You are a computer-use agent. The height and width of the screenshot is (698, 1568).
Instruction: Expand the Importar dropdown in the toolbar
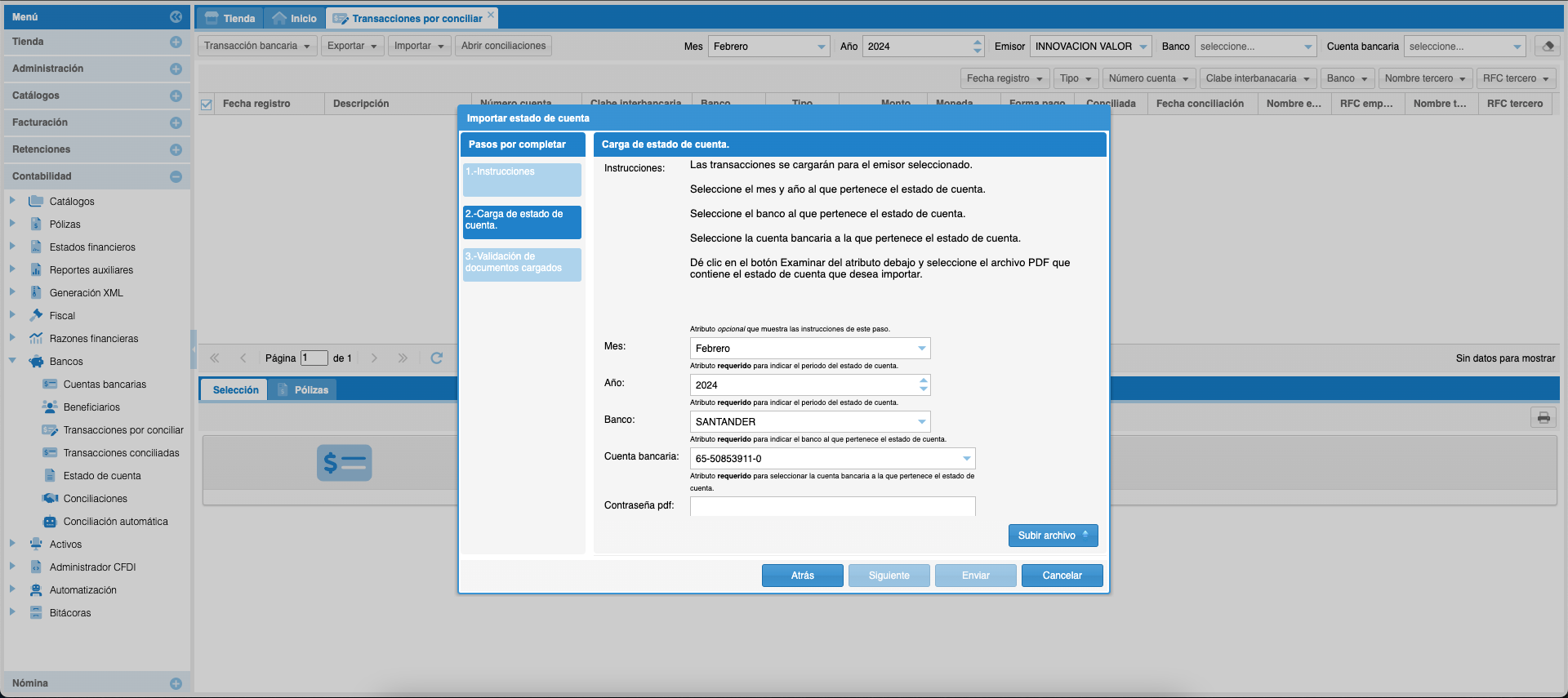coord(419,46)
